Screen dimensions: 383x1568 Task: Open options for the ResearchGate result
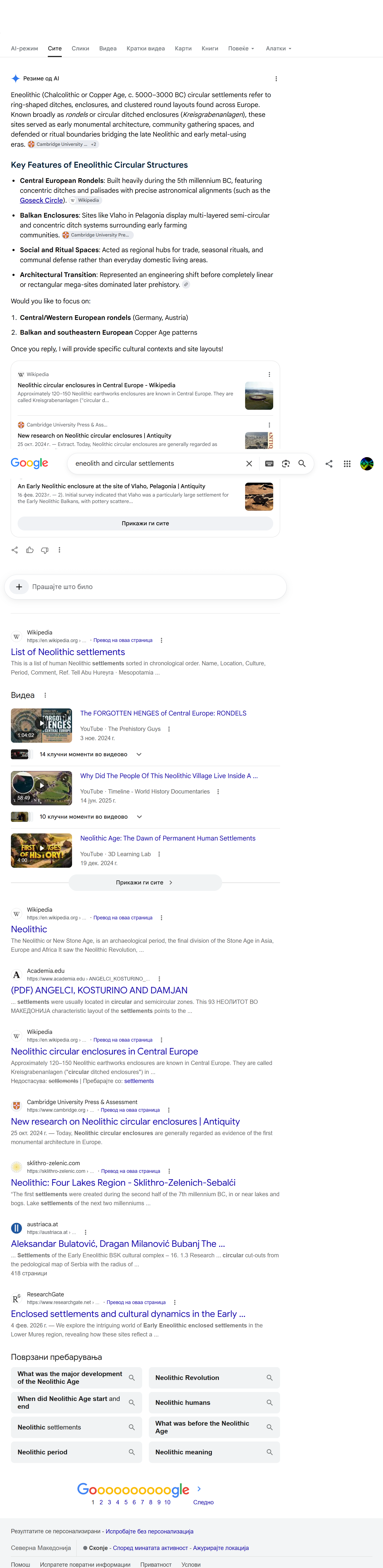(x=175, y=1303)
